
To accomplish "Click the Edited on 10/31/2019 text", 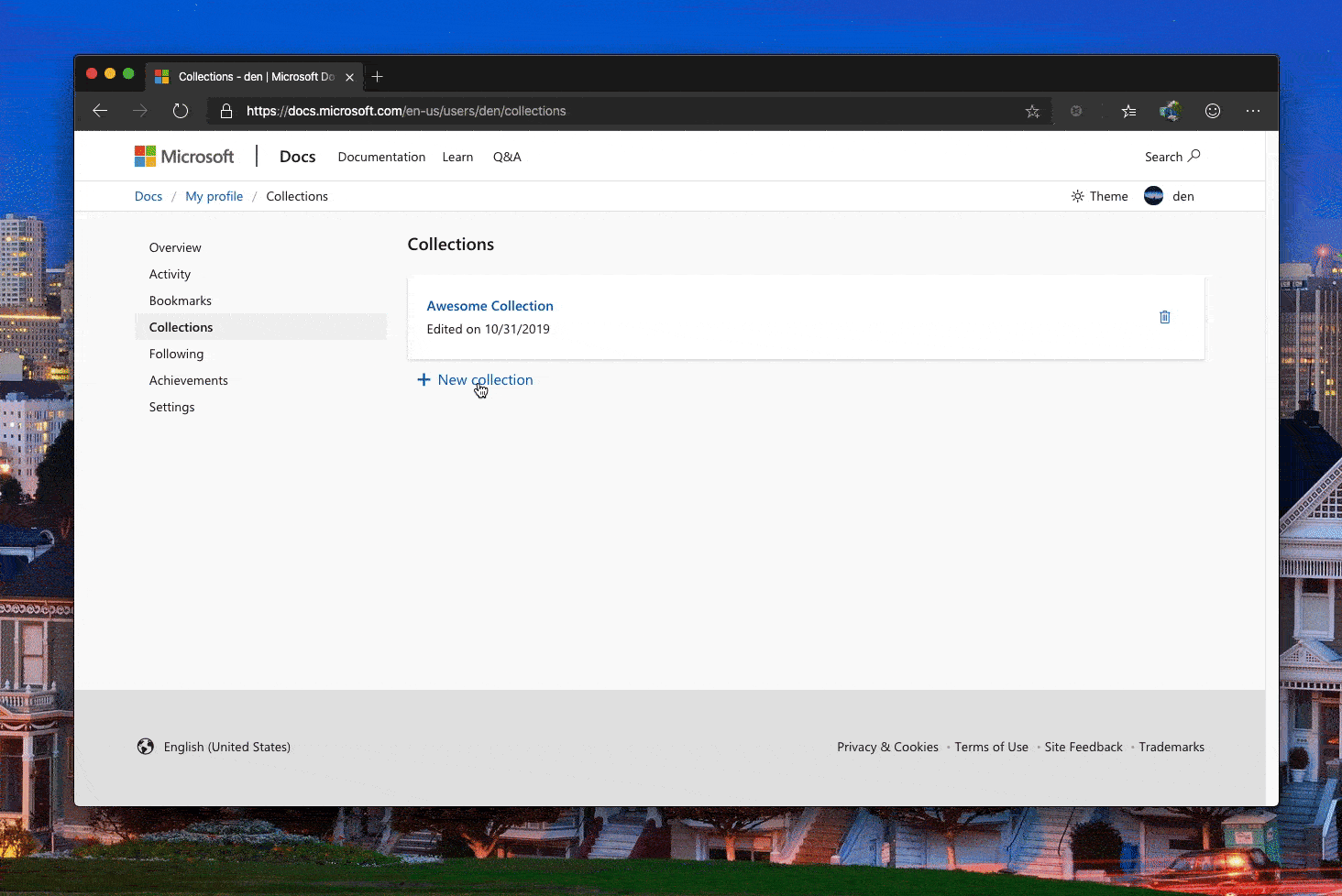I will [x=488, y=329].
